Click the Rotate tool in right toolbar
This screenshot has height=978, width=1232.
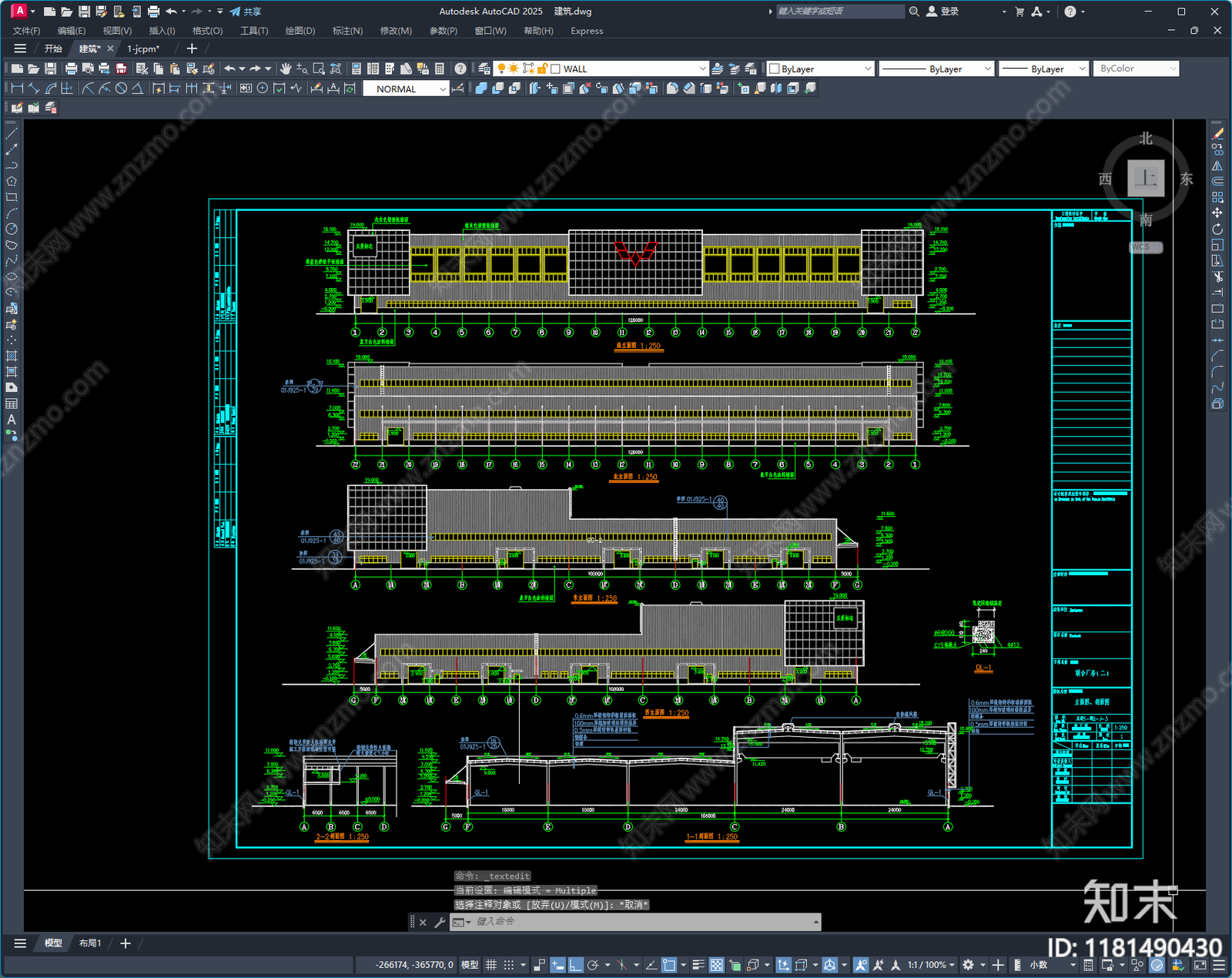point(1217,229)
